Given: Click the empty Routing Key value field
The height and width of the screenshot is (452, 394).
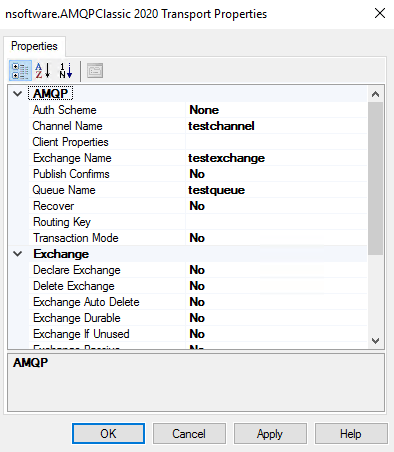Looking at the screenshot, I should click(x=276, y=222).
